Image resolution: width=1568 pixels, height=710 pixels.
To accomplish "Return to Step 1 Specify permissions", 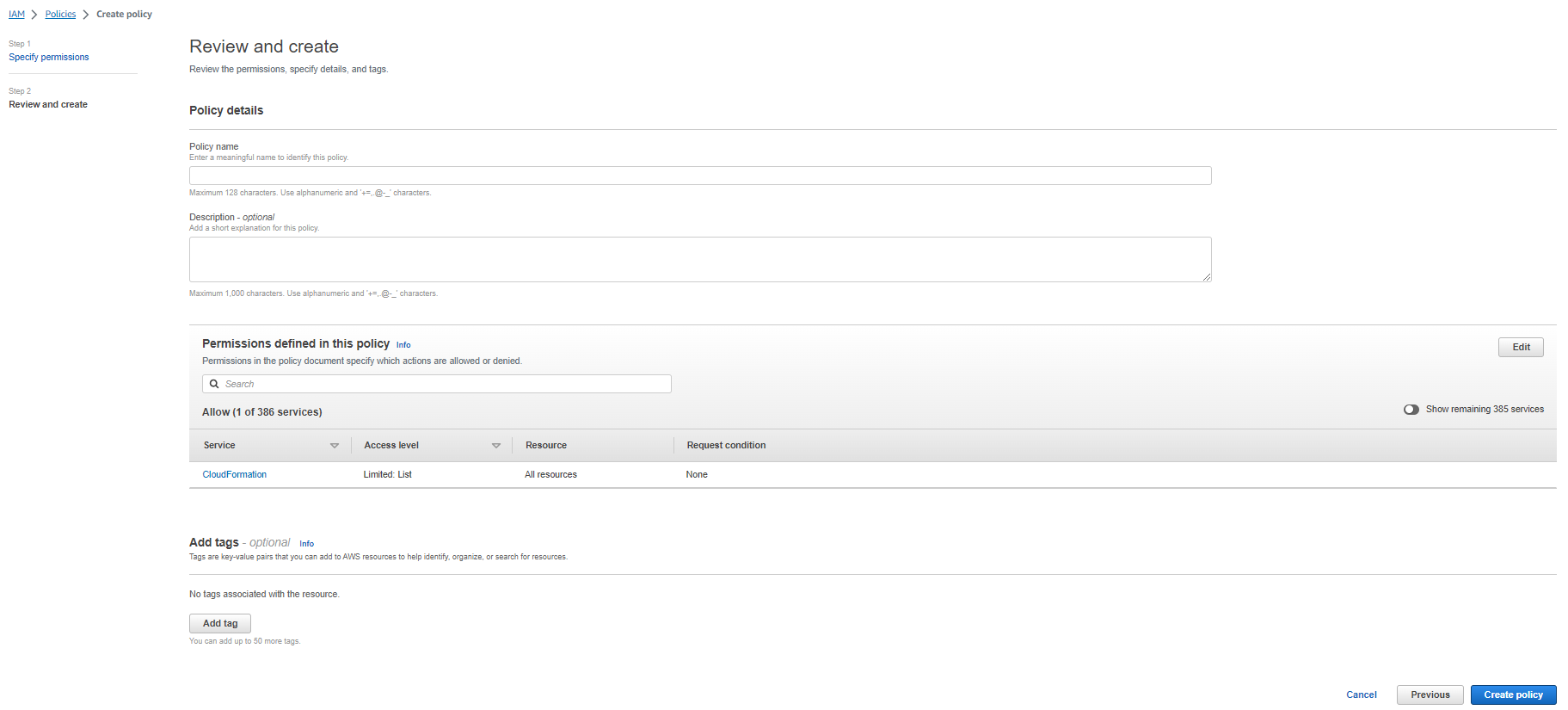I will pos(49,58).
